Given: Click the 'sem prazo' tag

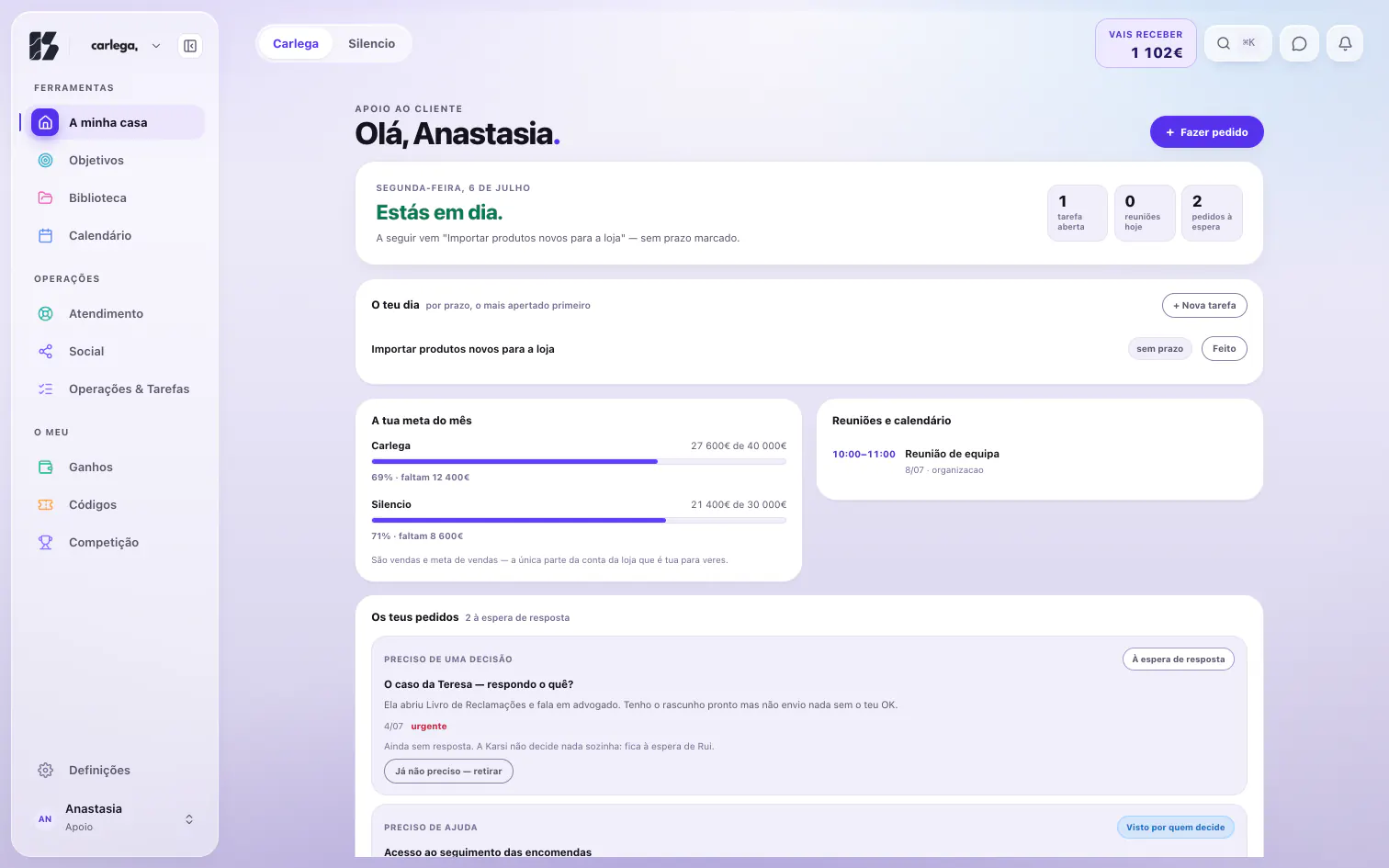Looking at the screenshot, I should (x=1159, y=349).
